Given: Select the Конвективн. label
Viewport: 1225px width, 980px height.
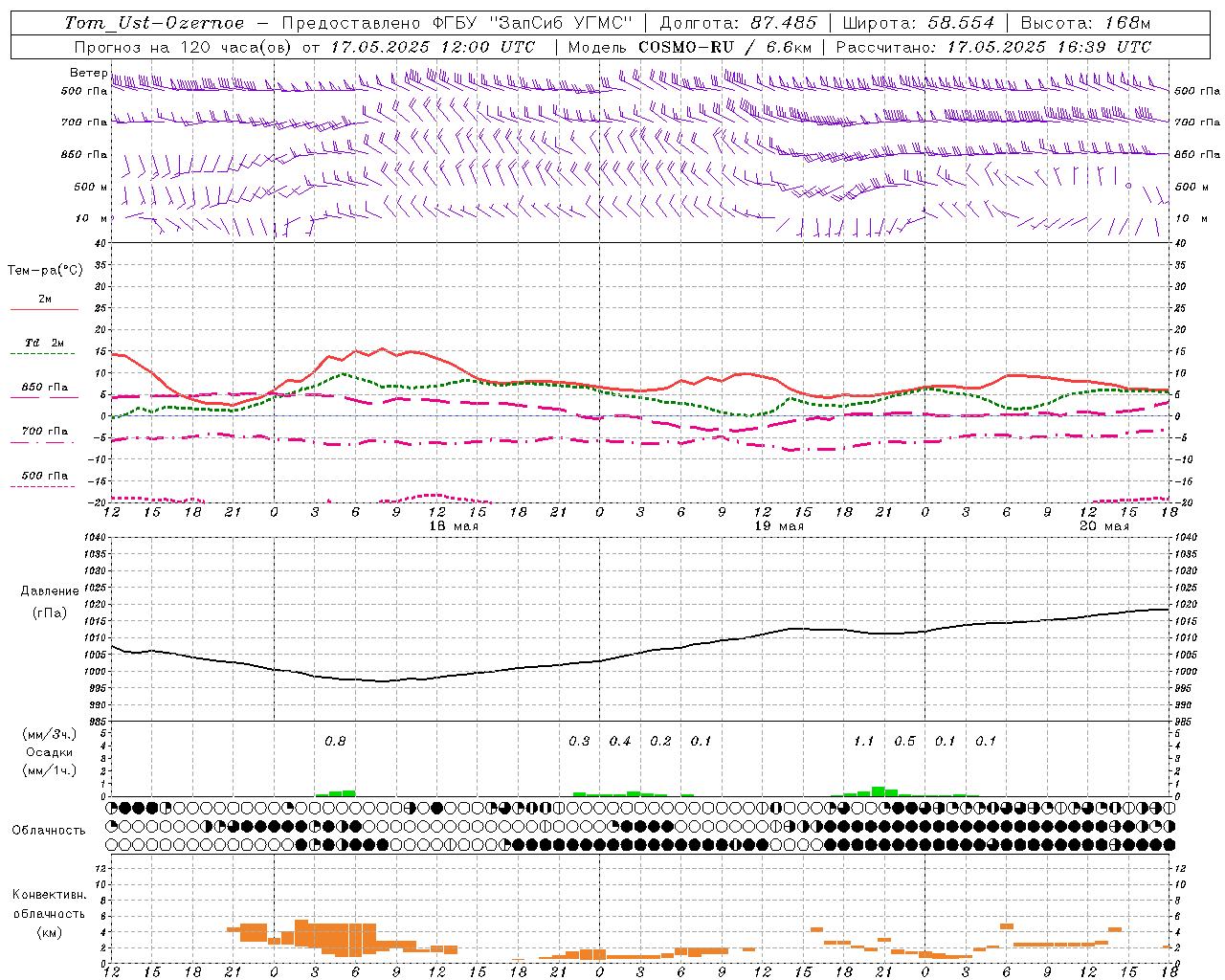Looking at the screenshot, I should point(49,895).
